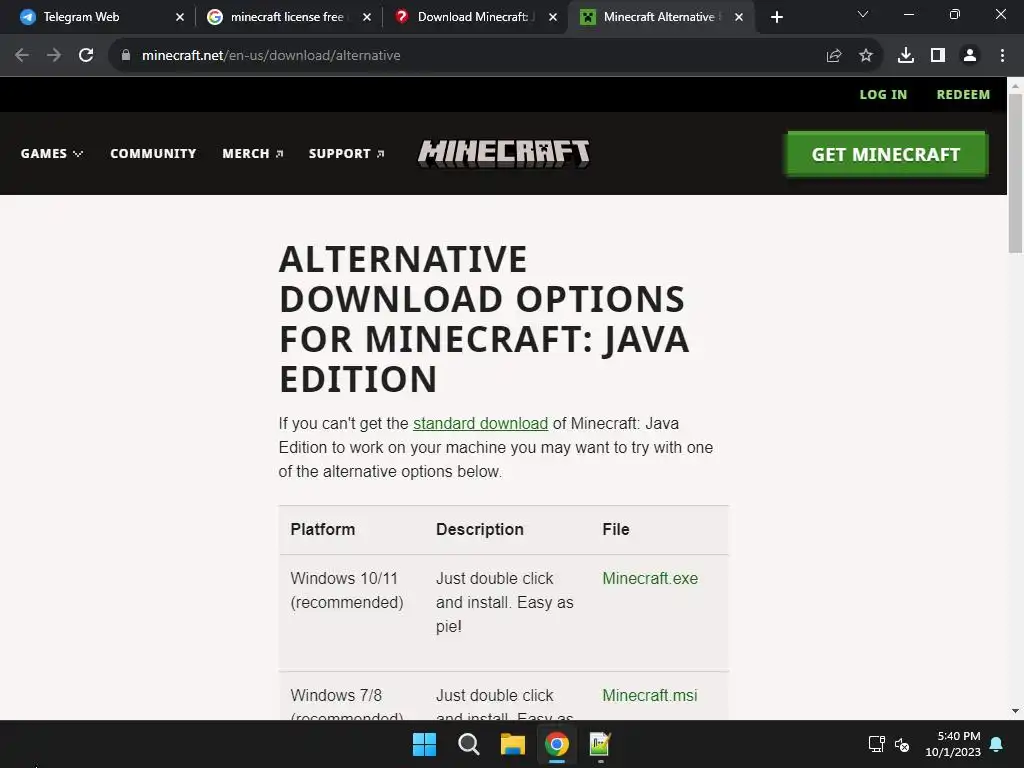Close the Telegram Web tab
The image size is (1024, 768).
click(180, 17)
